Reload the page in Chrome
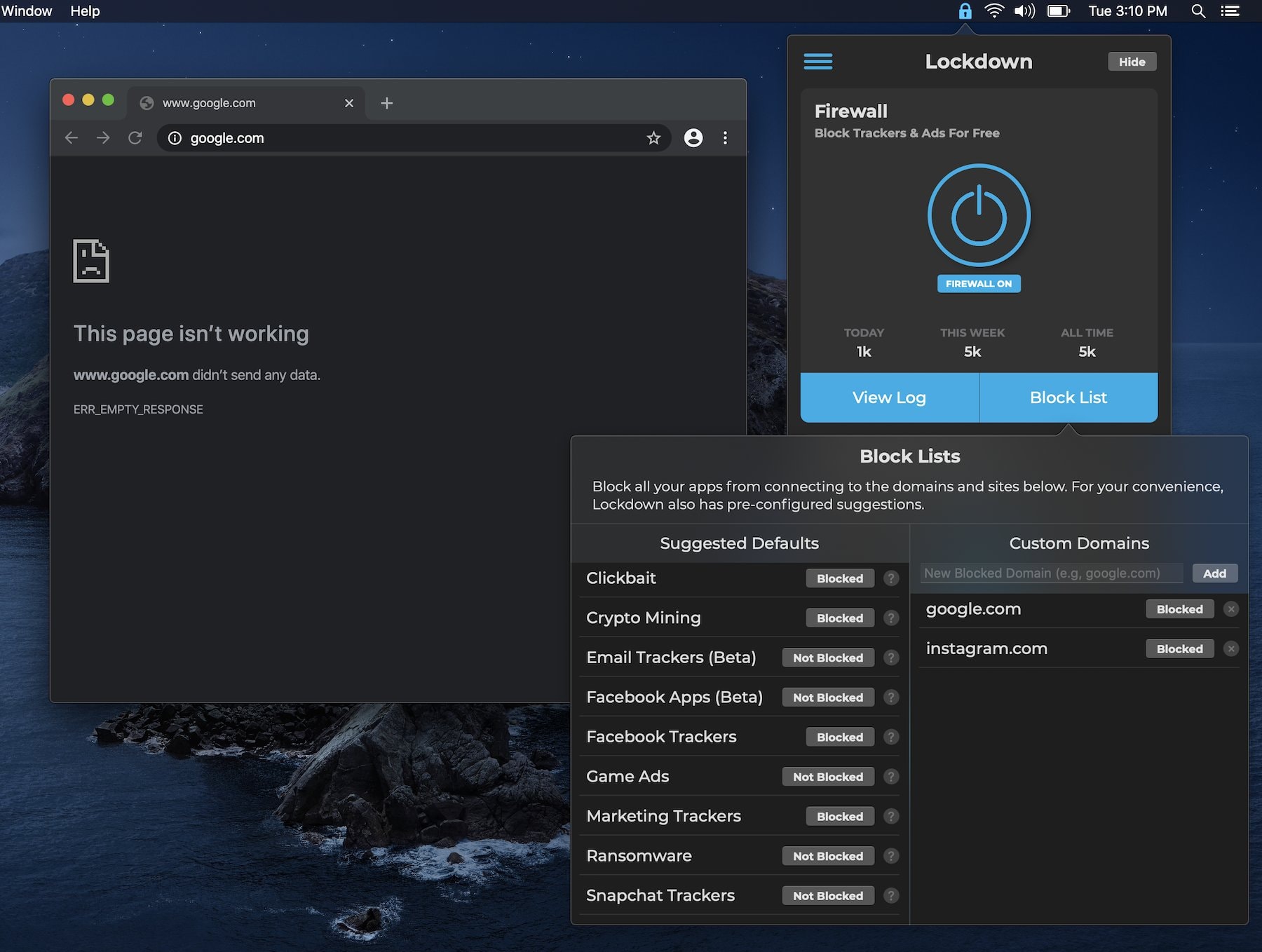Screen dimensions: 1262x952 (x=135, y=138)
